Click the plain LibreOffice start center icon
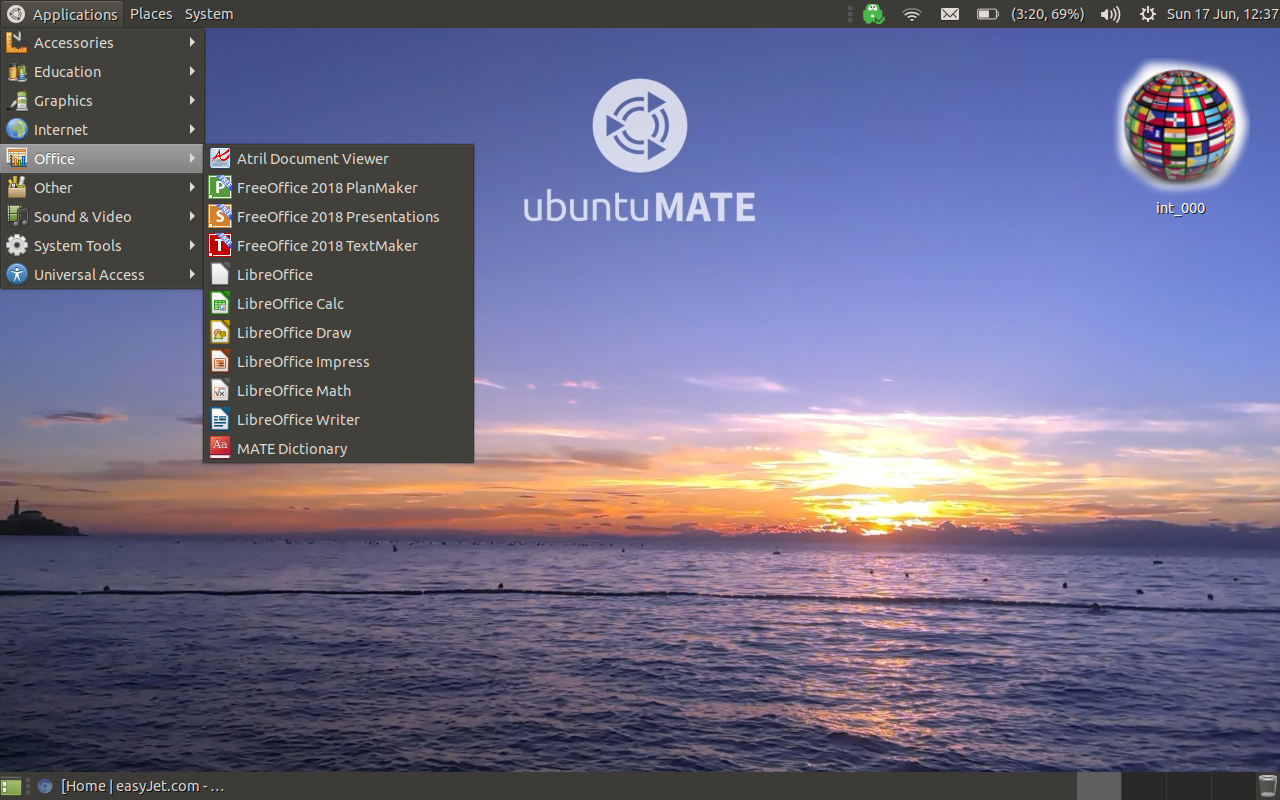Image resolution: width=1280 pixels, height=800 pixels. coord(220,275)
